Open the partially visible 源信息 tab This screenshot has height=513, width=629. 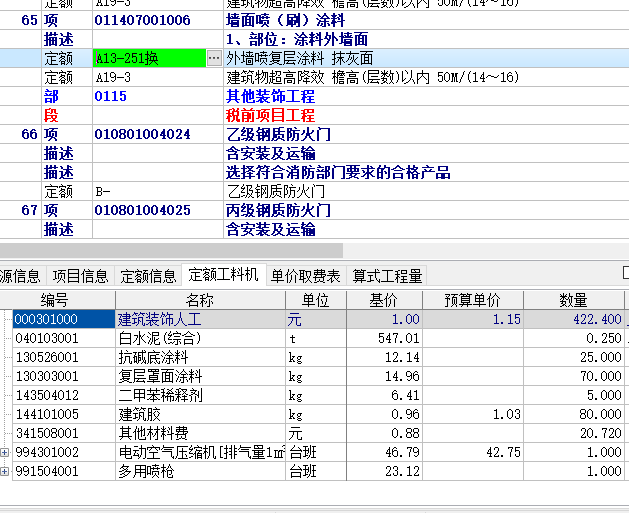20,276
